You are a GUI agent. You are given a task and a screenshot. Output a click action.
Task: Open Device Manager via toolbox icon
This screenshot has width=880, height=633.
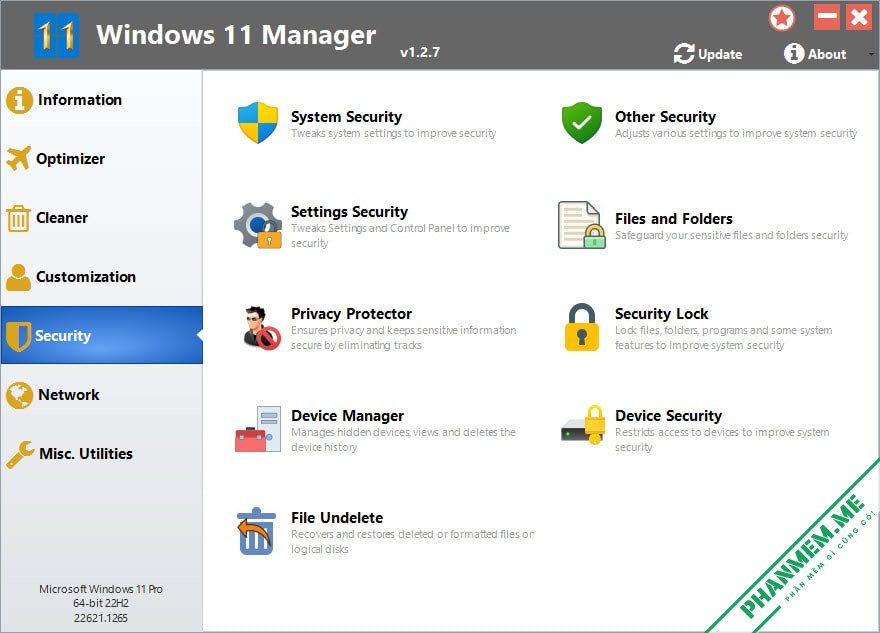(x=258, y=429)
